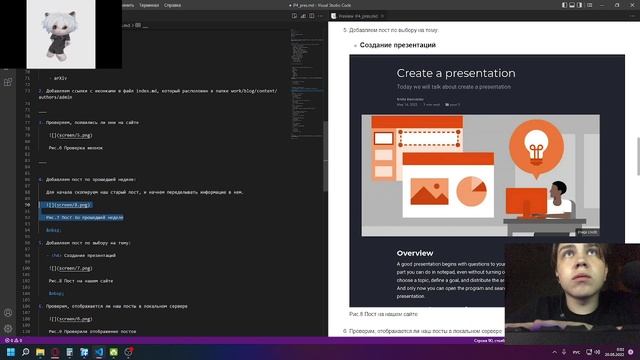Click the preview pane vertical scrollbar
This screenshot has height=360, width=640.
[638, 156]
